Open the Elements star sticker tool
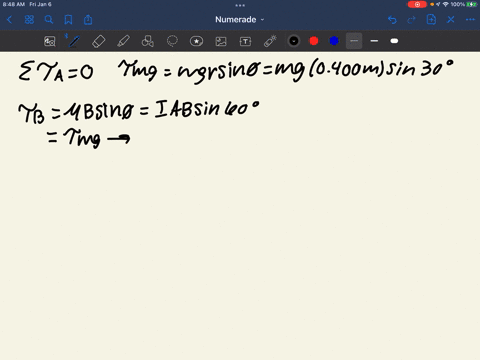Image resolution: width=480 pixels, height=360 pixels. pyautogui.click(x=196, y=41)
